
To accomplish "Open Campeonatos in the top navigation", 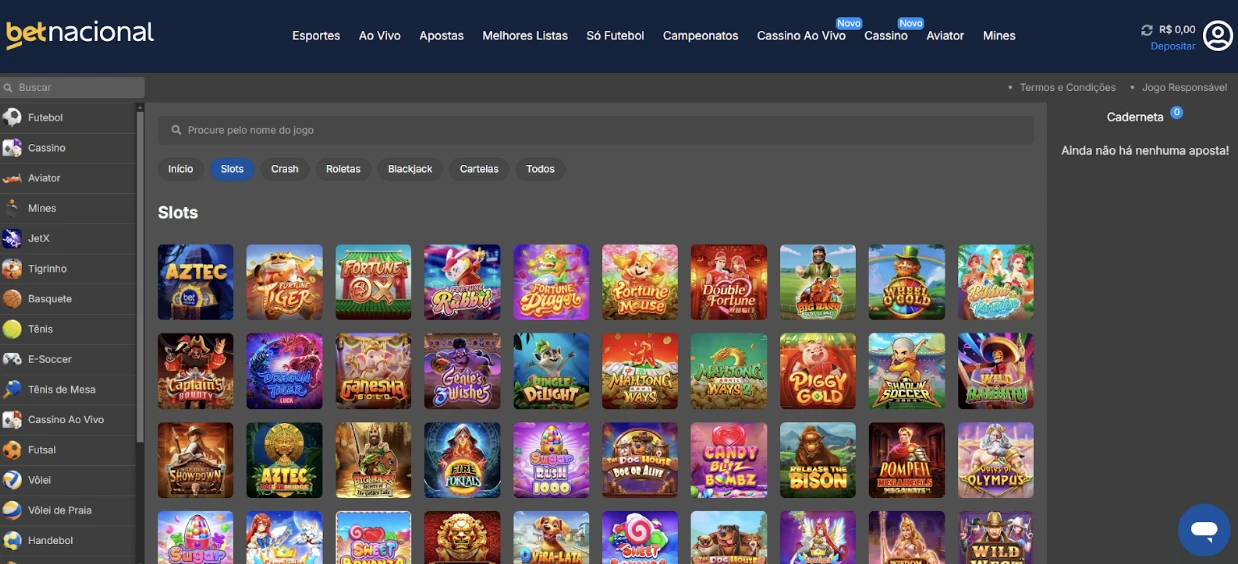I will pyautogui.click(x=700, y=36).
